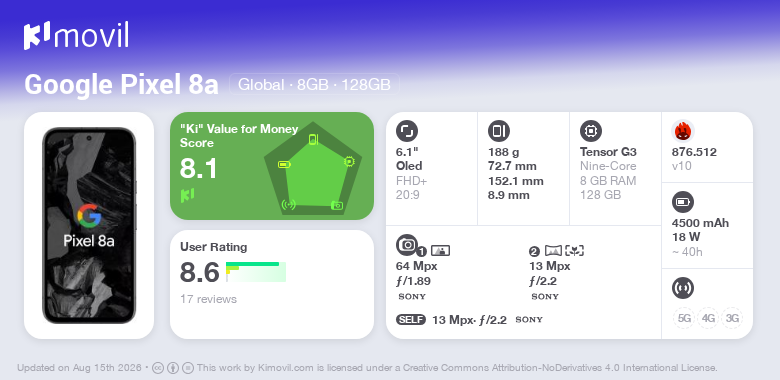Viewport: 780px width, 380px height.
Task: Click the SELF selfie camera badge
Action: pyautogui.click(x=411, y=320)
